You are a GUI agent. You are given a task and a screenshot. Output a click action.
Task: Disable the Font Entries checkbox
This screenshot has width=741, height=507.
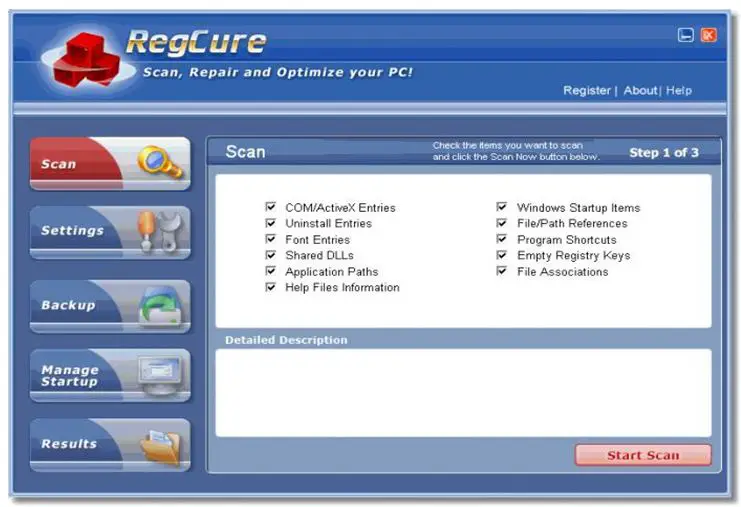(x=271, y=239)
